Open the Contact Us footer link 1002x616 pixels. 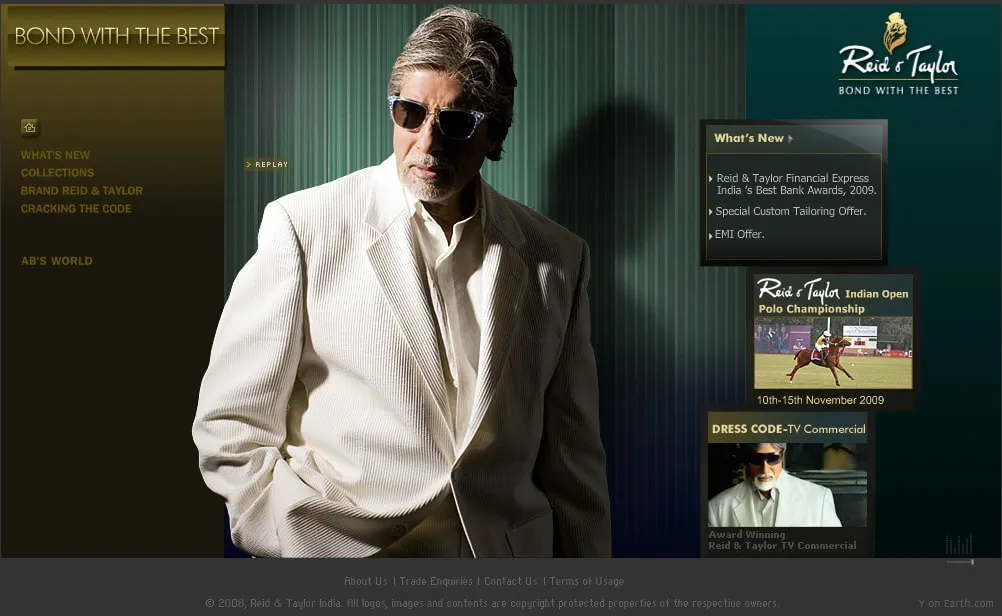(511, 581)
